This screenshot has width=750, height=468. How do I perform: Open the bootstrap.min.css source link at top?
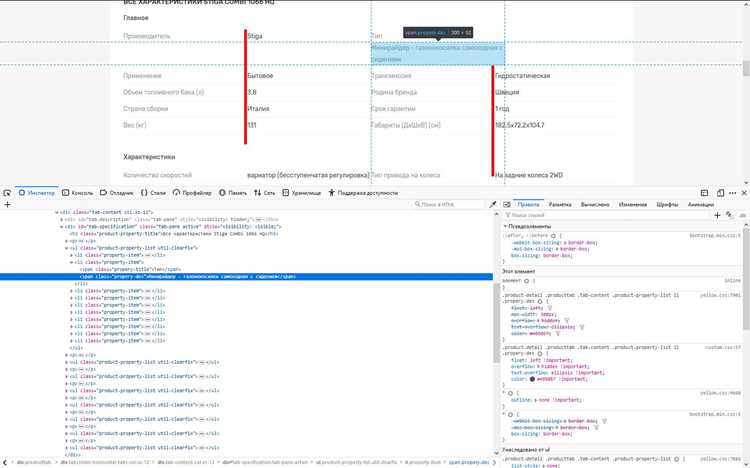coord(715,235)
